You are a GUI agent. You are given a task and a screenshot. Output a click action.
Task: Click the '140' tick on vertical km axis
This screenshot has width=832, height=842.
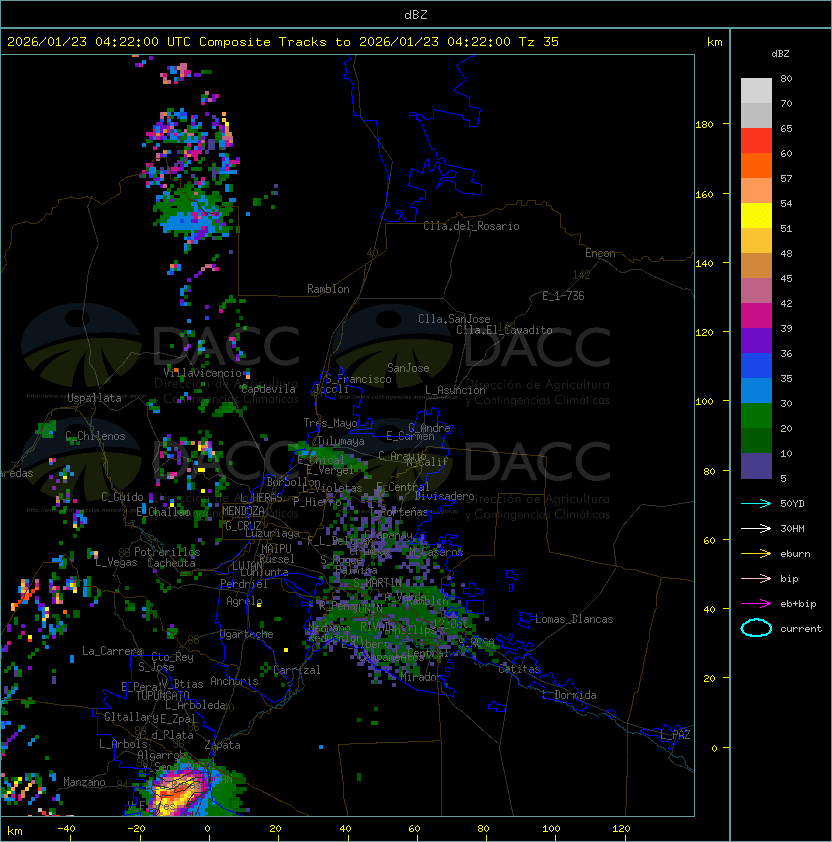click(704, 264)
